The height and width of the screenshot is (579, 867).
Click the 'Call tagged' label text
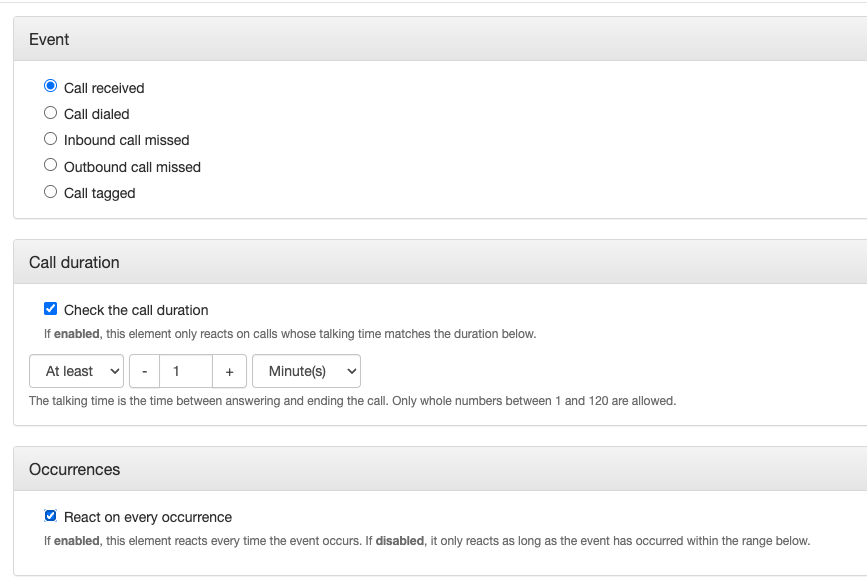click(100, 193)
